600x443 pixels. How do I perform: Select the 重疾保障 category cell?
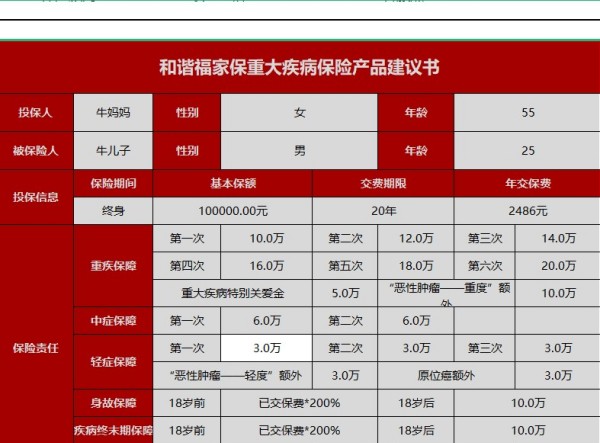pyautogui.click(x=113, y=265)
